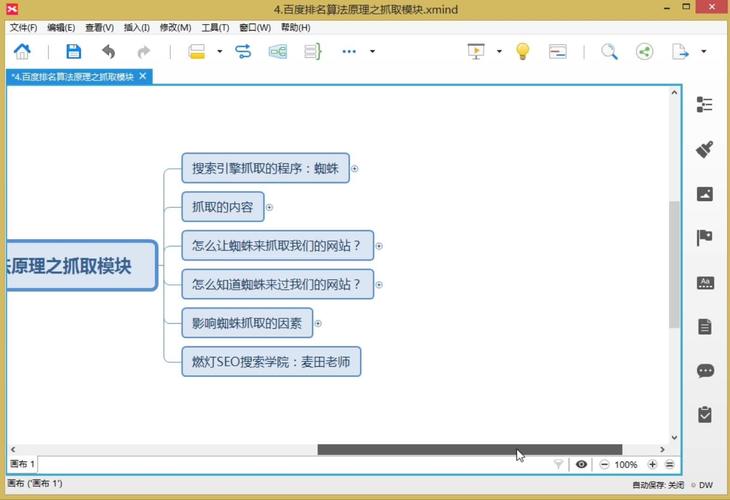Open the Outline panel in sidebar
The height and width of the screenshot is (500, 730).
[x=705, y=105]
